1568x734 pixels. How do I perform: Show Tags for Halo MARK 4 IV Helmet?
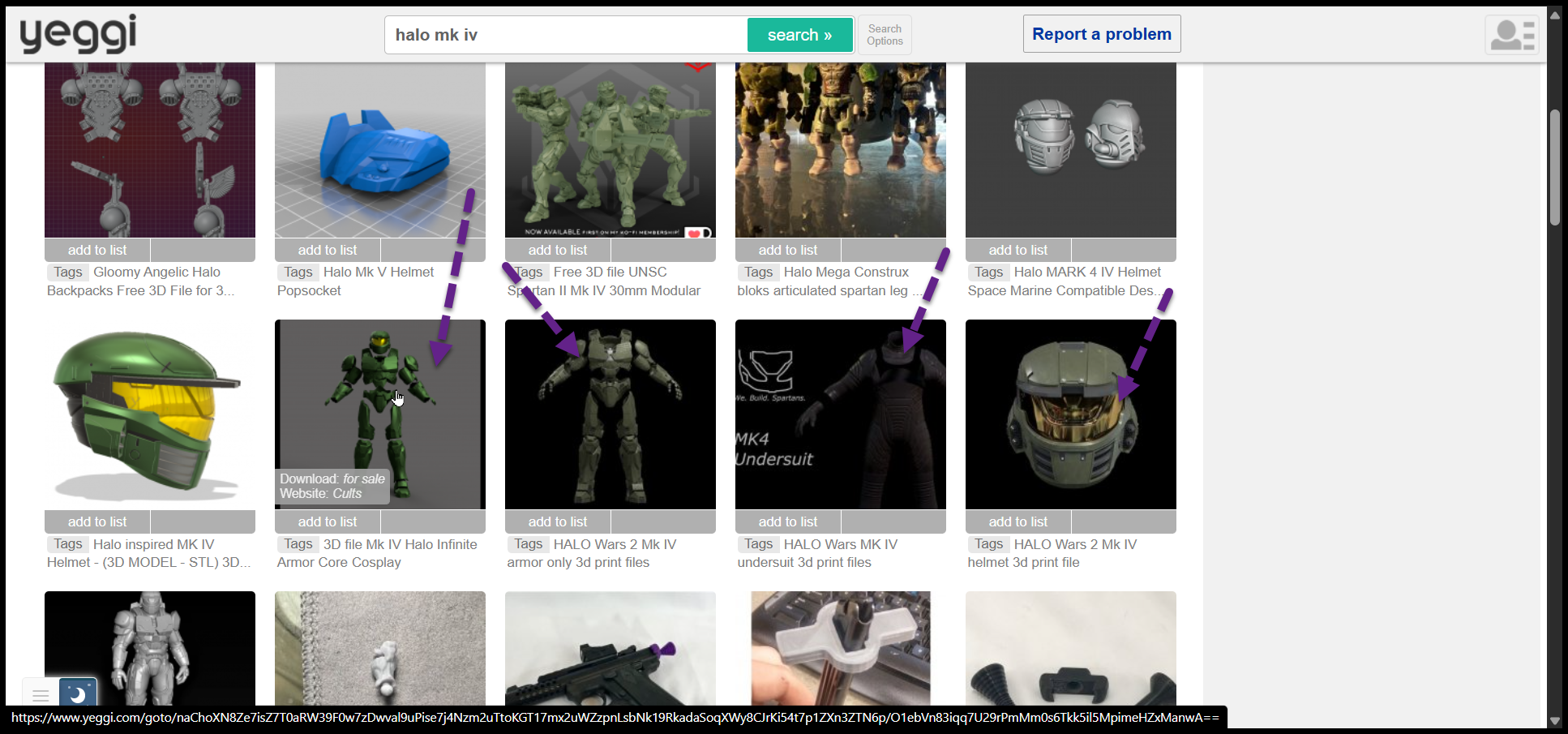click(x=989, y=273)
